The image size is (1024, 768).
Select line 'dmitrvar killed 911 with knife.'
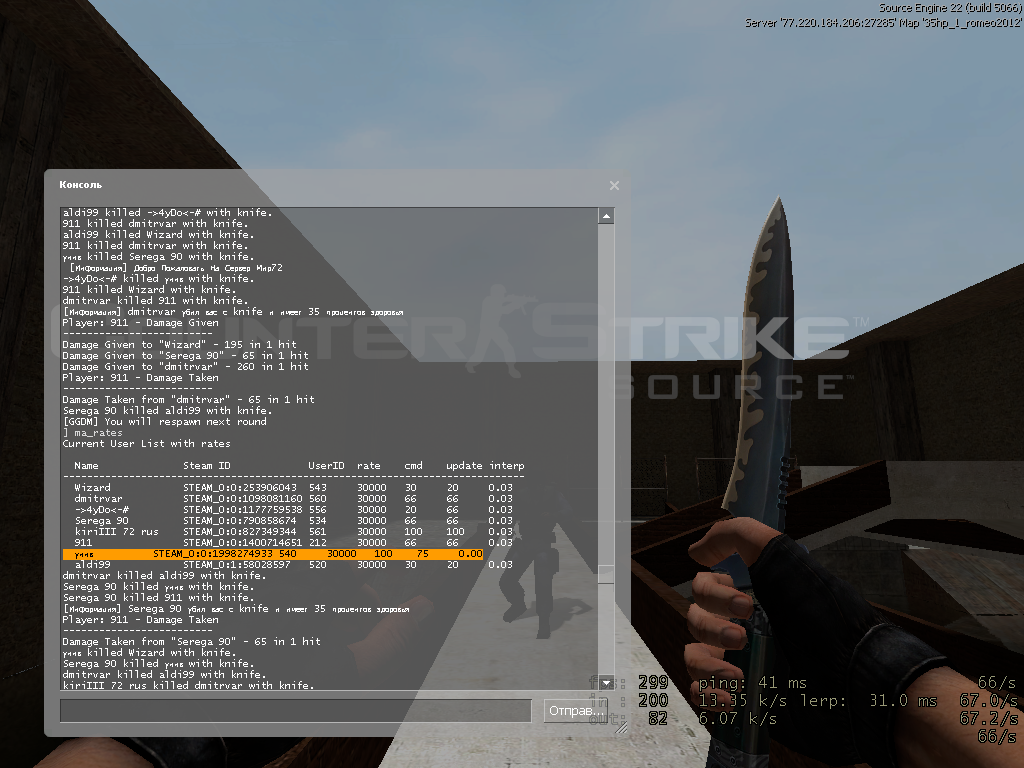coord(155,300)
